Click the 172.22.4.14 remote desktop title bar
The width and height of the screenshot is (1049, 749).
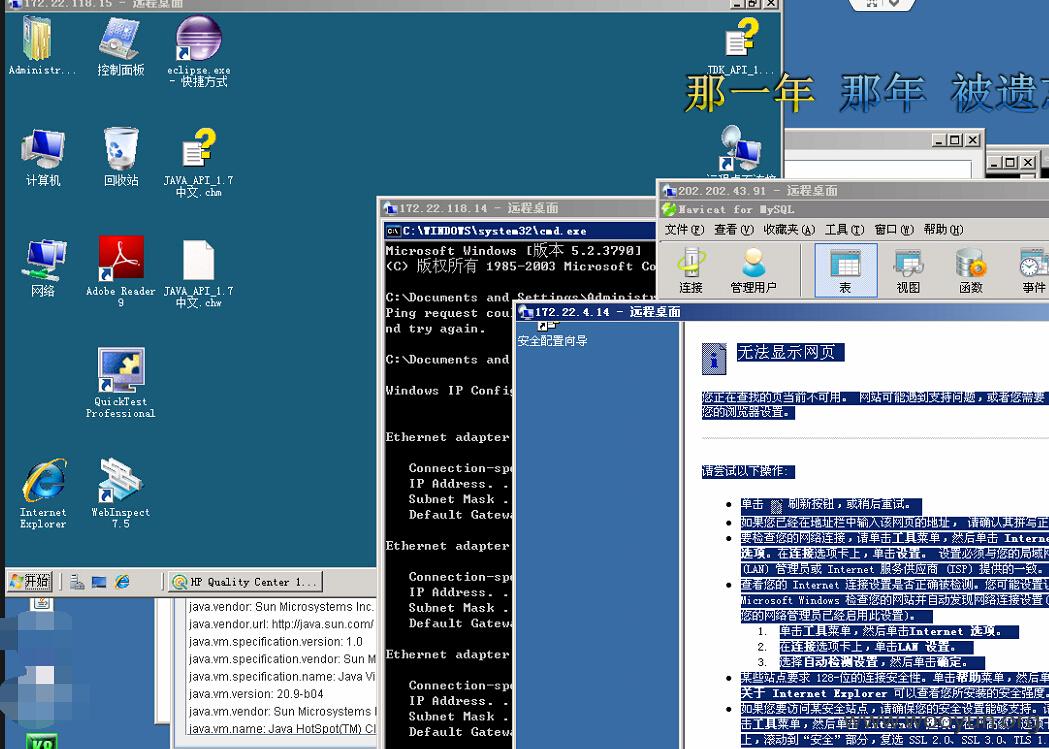[783, 312]
